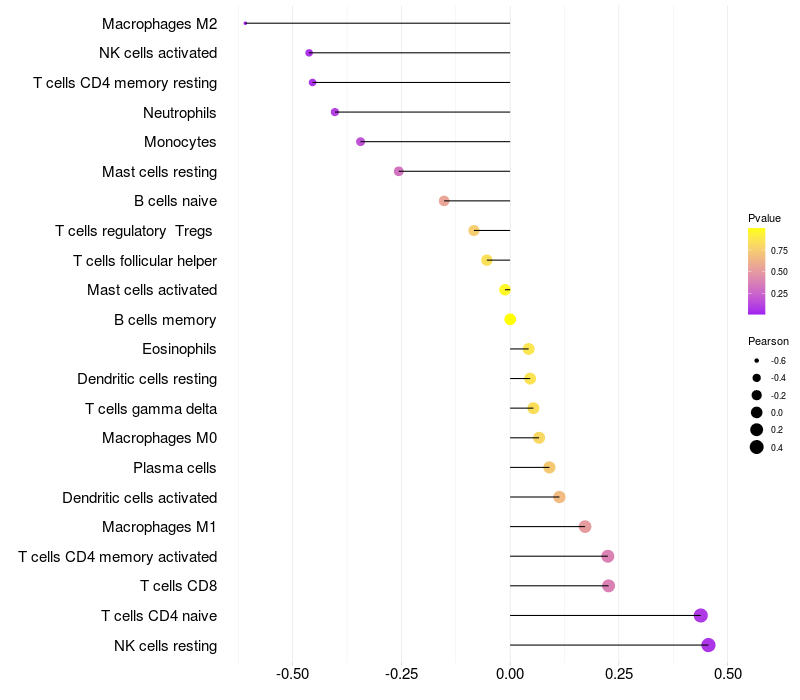Click the Plasma cells data point
This screenshot has height=700, width=800.
pyautogui.click(x=549, y=467)
